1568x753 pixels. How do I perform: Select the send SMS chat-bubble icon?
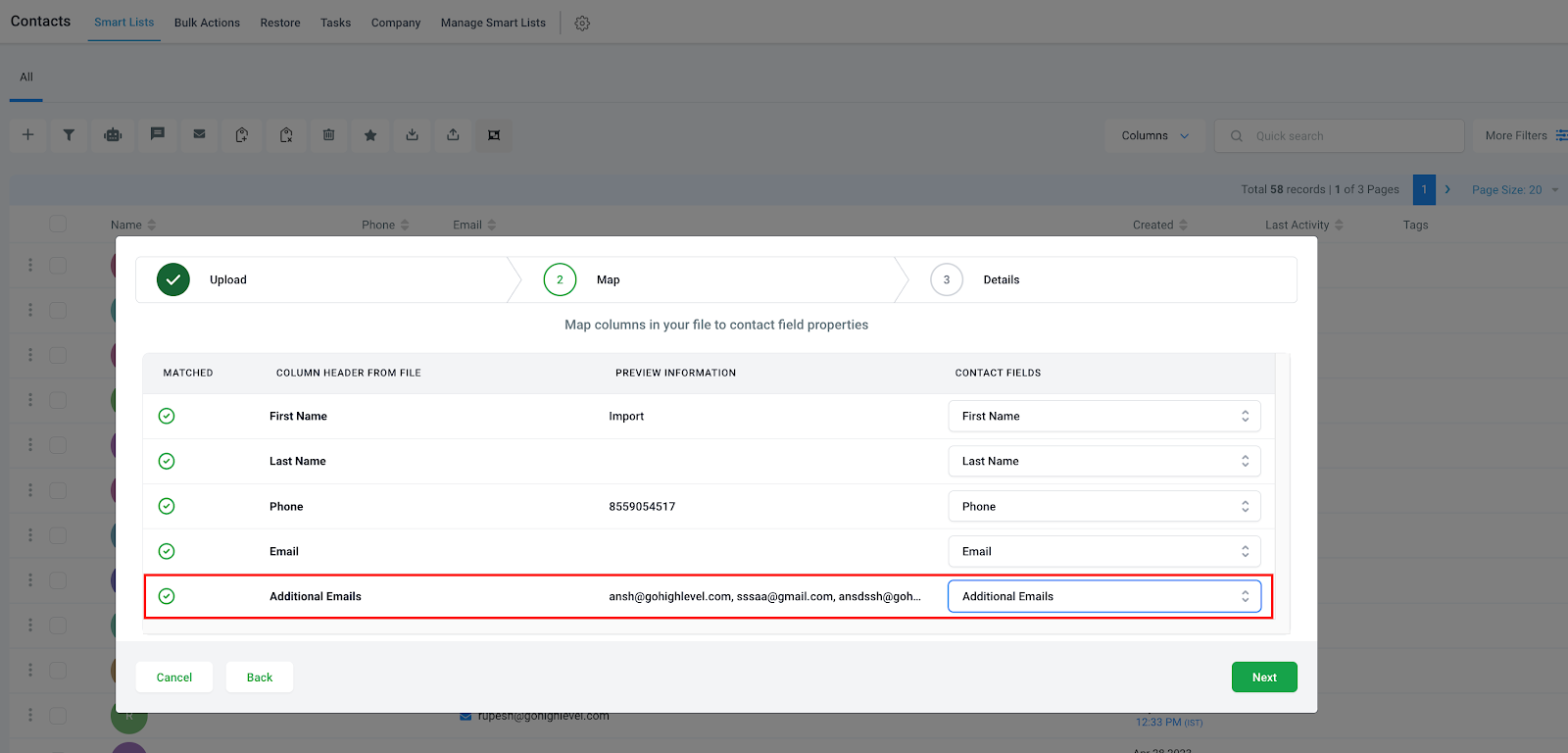pos(158,135)
